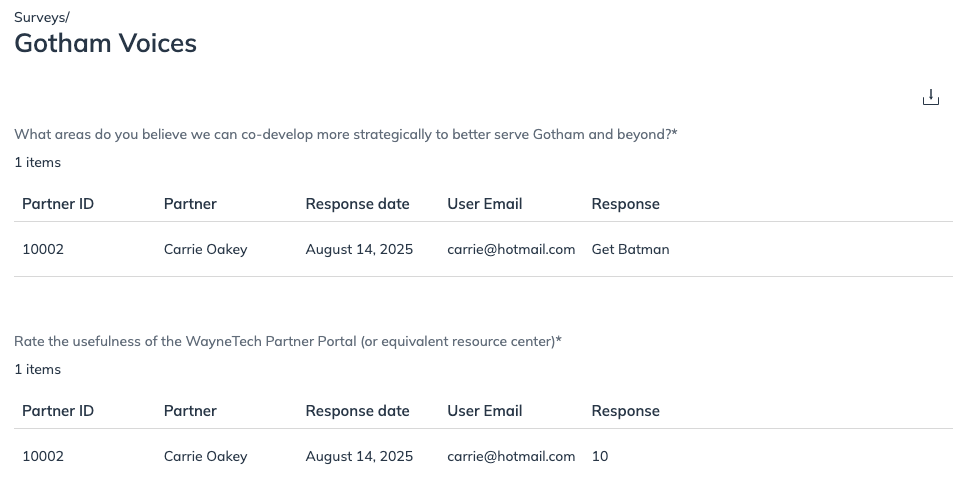This screenshot has width=953, height=483.
Task: Select the response value 10 cell
Action: tap(600, 456)
